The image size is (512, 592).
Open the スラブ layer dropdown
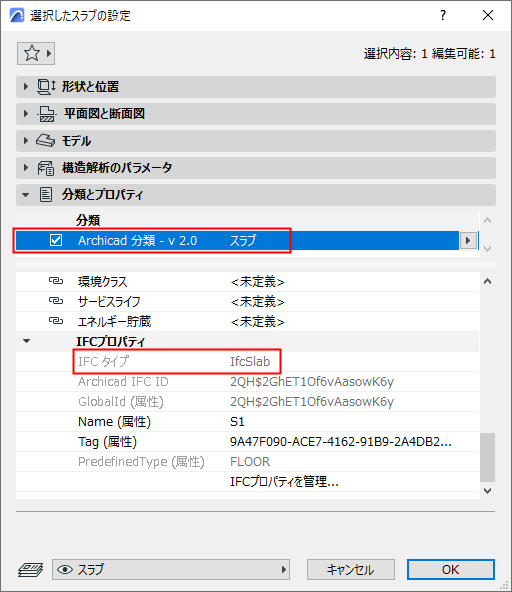(x=171, y=570)
